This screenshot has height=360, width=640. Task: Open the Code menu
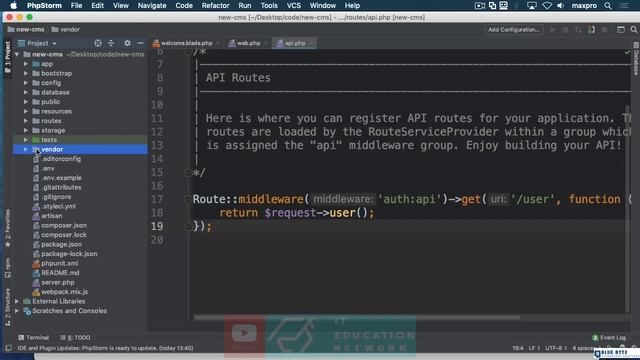pyautogui.click(x=184, y=6)
